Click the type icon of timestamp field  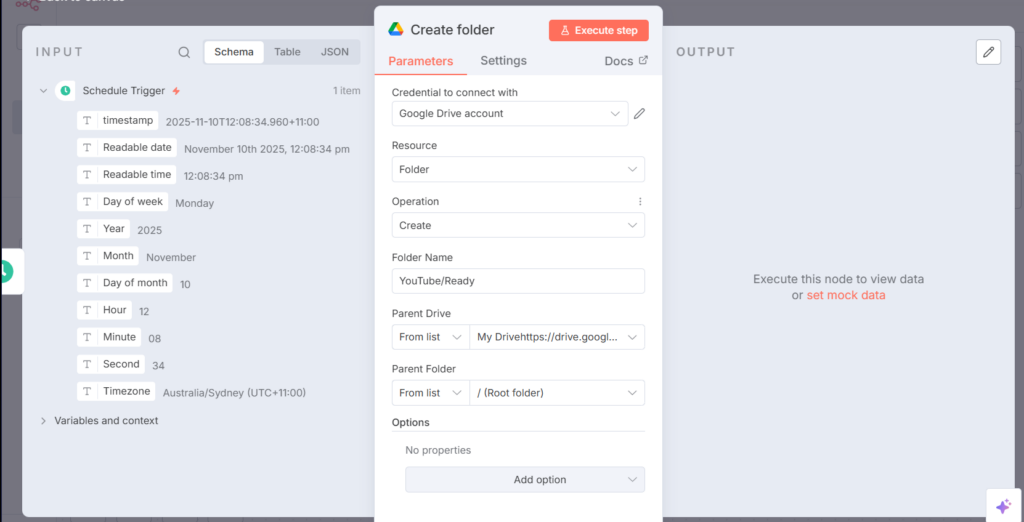87,120
